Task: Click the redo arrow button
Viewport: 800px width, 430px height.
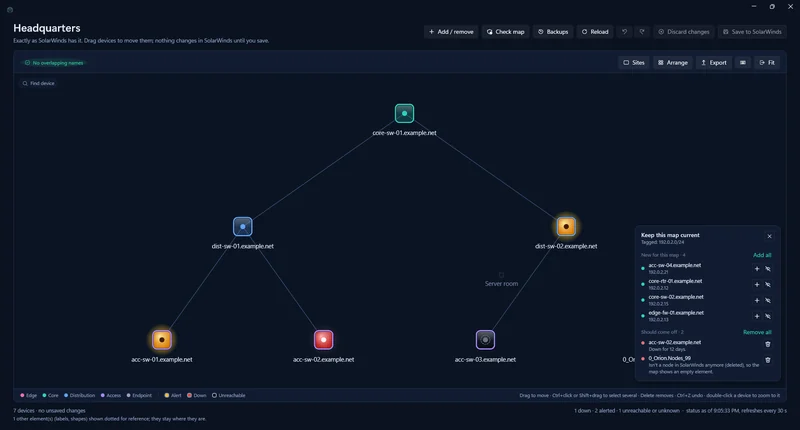Action: (642, 32)
